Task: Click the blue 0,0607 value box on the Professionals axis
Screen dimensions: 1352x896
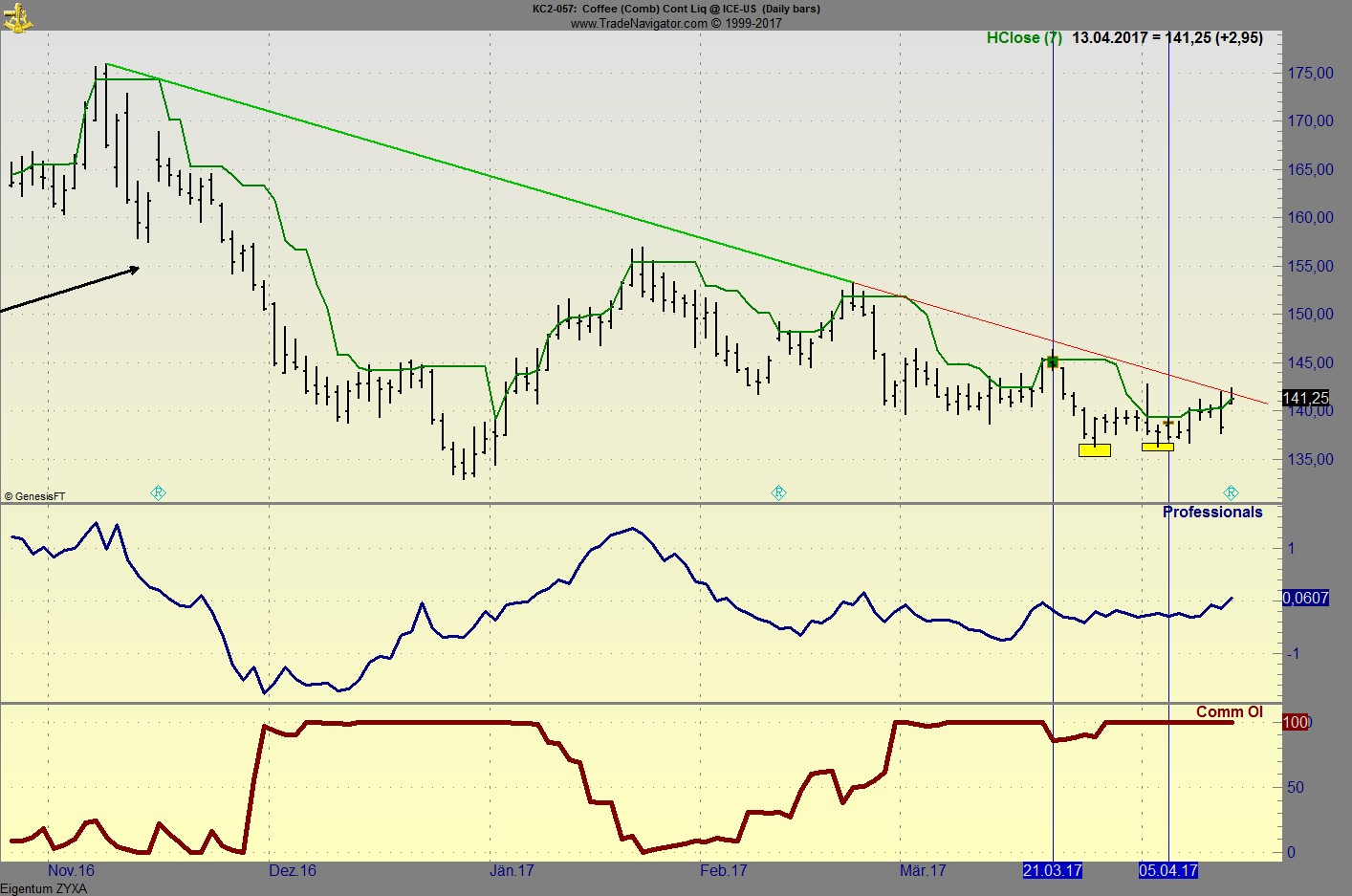Action: 1306,598
